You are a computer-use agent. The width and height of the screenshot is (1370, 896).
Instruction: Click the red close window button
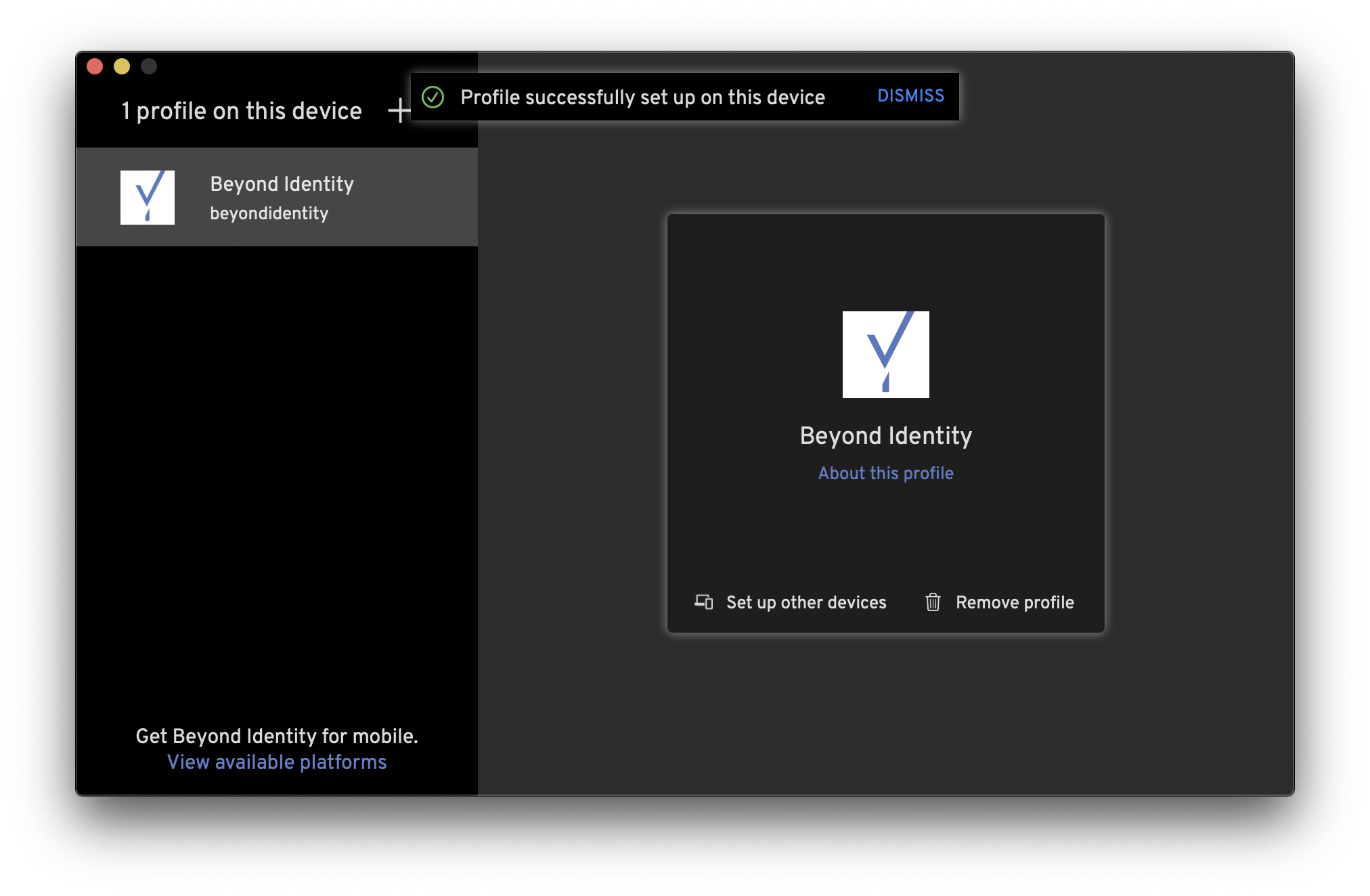click(x=95, y=66)
